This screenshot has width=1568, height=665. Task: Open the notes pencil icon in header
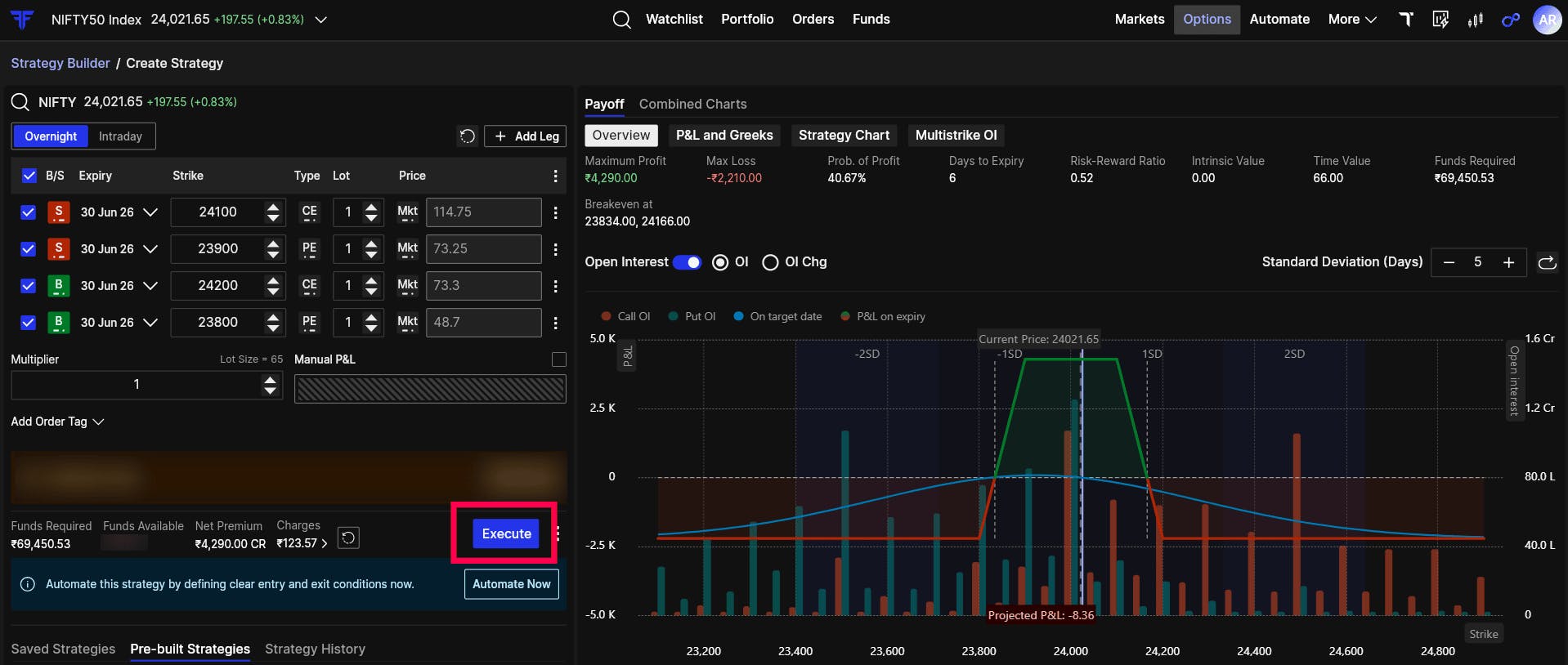pyautogui.click(x=1440, y=20)
